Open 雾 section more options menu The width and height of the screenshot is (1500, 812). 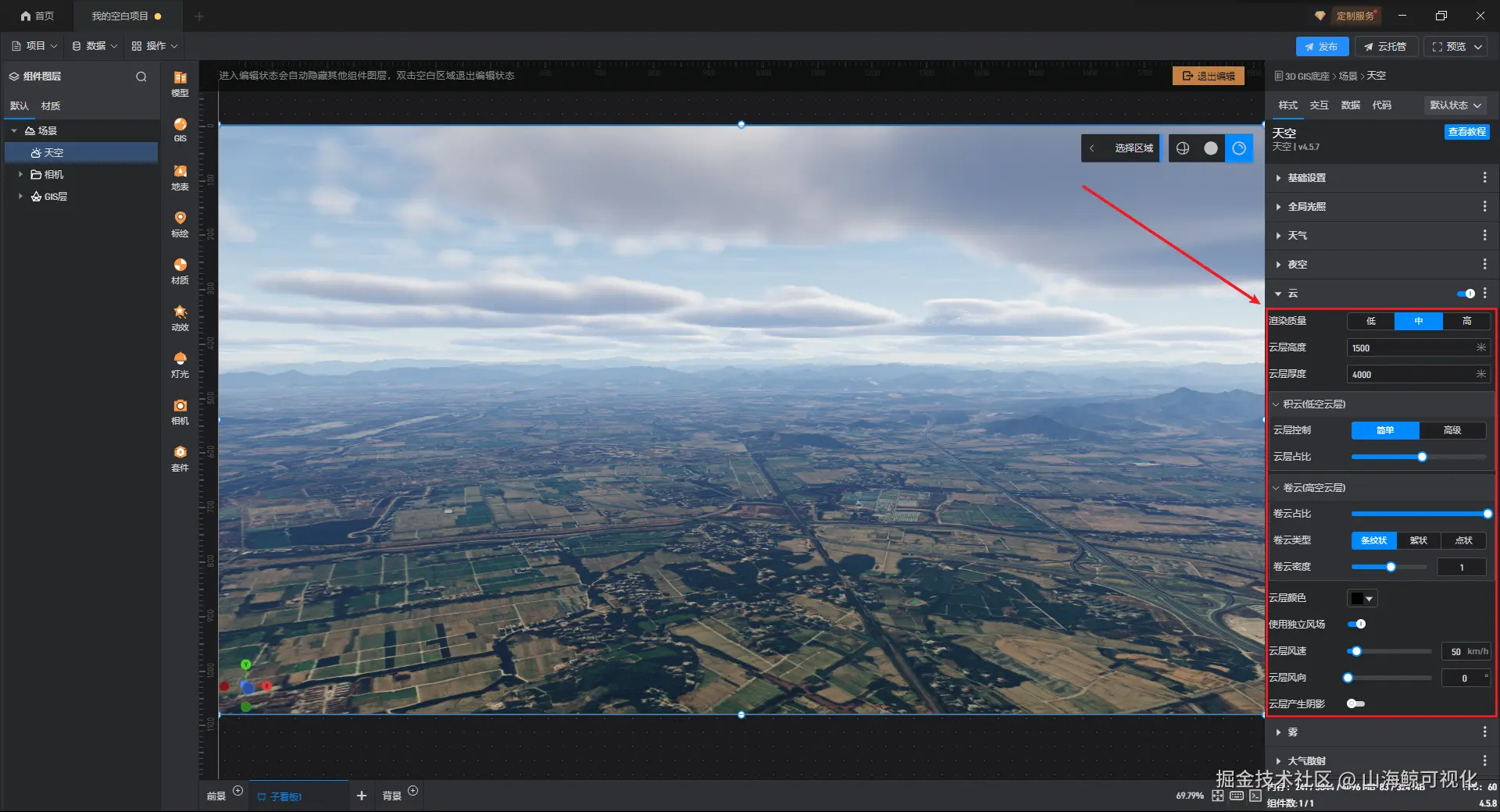pos(1484,732)
